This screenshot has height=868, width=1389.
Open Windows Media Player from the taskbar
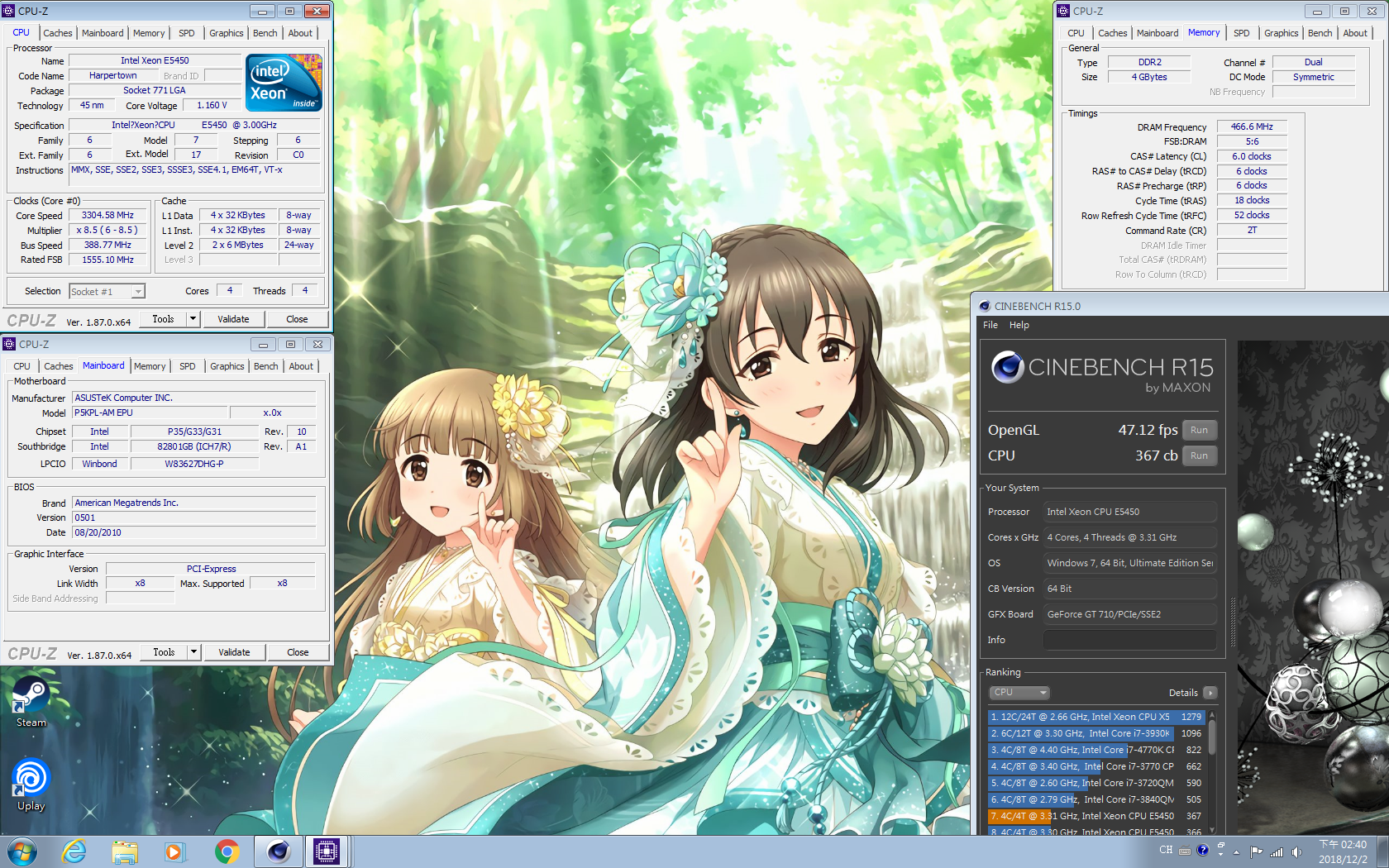174,851
